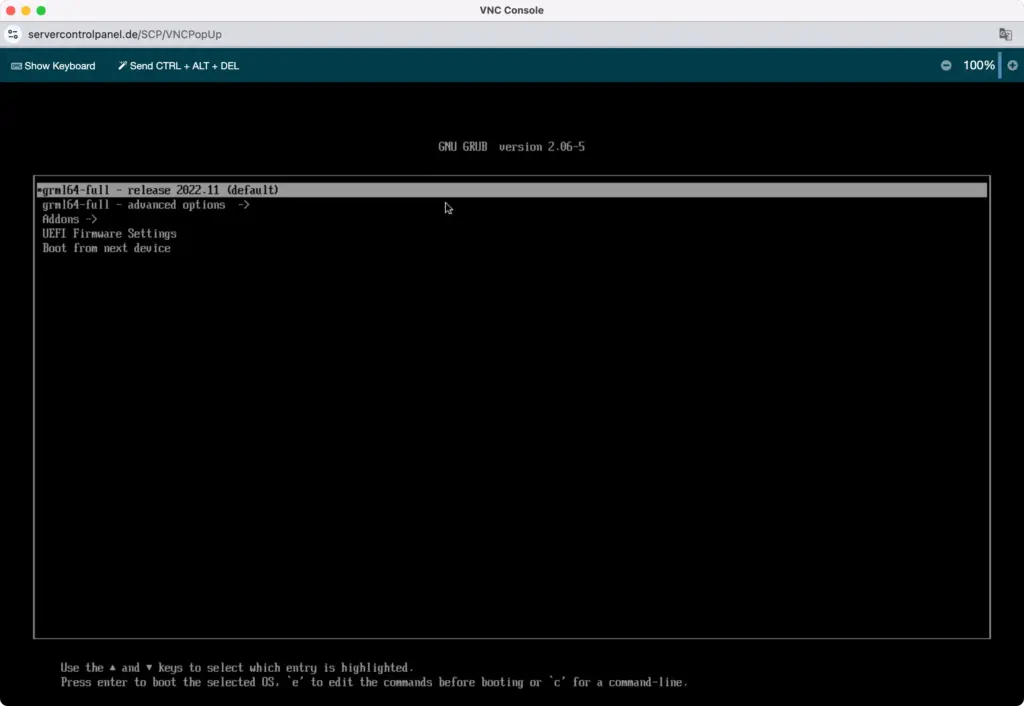Click the GNU GRUB version 2.06-5 header

point(511,147)
